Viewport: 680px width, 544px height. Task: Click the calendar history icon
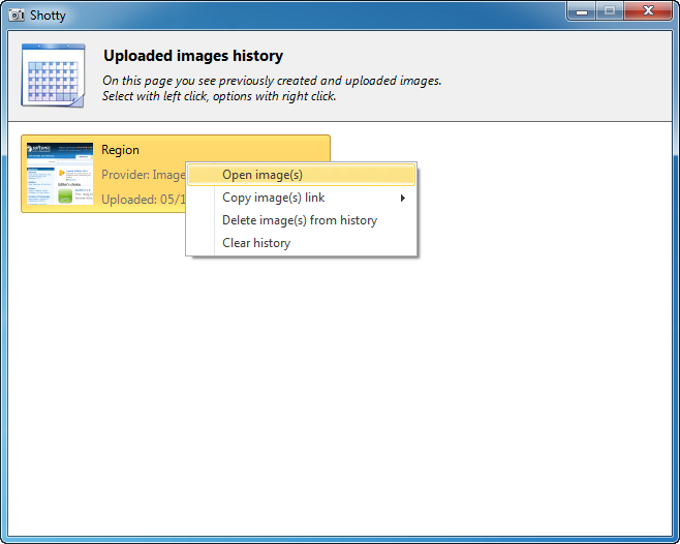53,75
